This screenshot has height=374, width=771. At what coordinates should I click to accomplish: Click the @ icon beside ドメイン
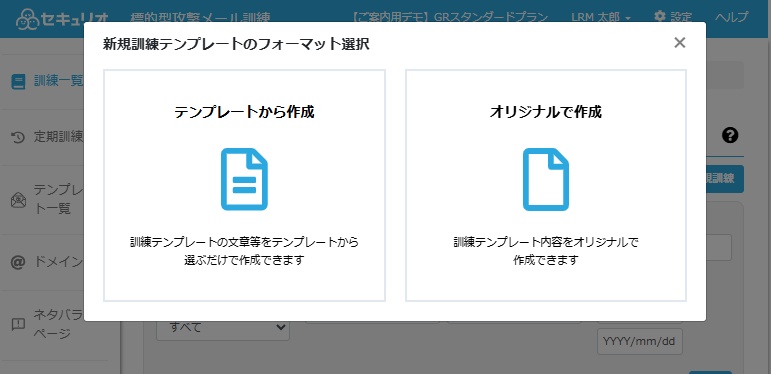point(18,262)
